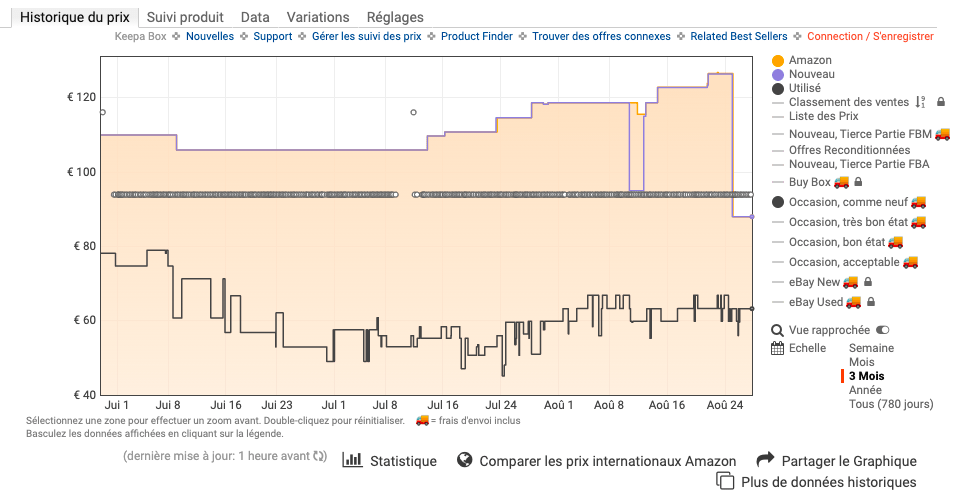
Task: Click the truck icon next to Occasion, comme neuf
Action: 919,202
